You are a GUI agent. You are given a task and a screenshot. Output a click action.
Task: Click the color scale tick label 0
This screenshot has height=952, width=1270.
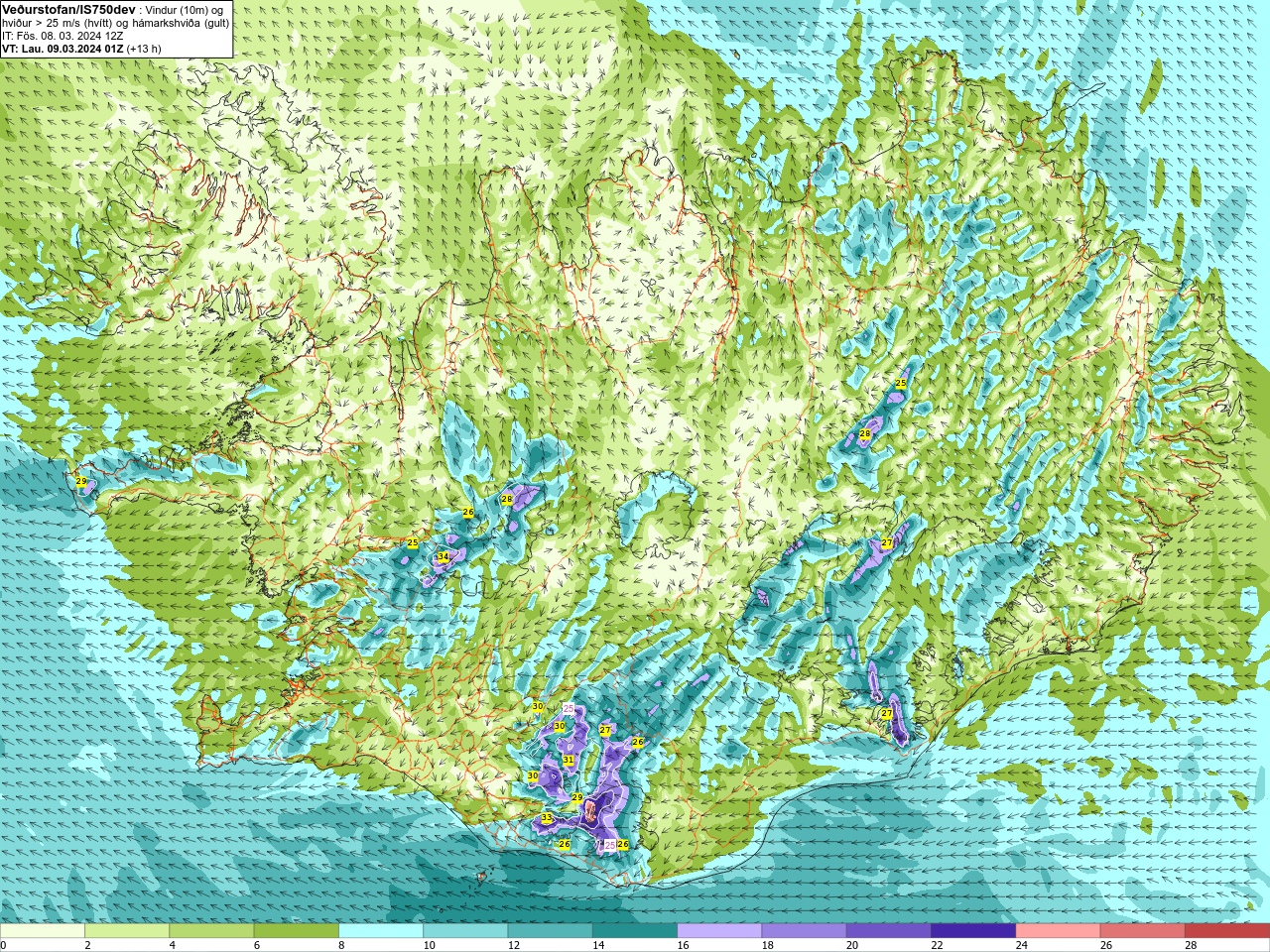[x=3, y=945]
